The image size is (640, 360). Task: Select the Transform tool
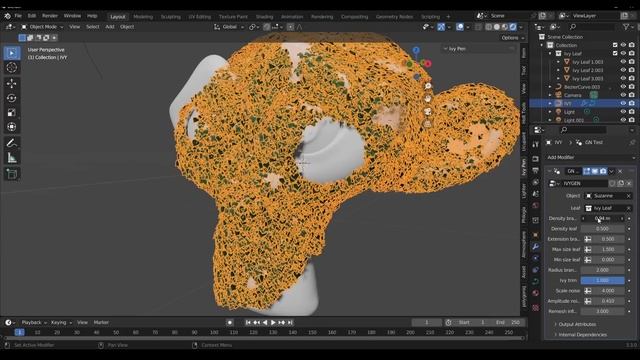(12, 127)
